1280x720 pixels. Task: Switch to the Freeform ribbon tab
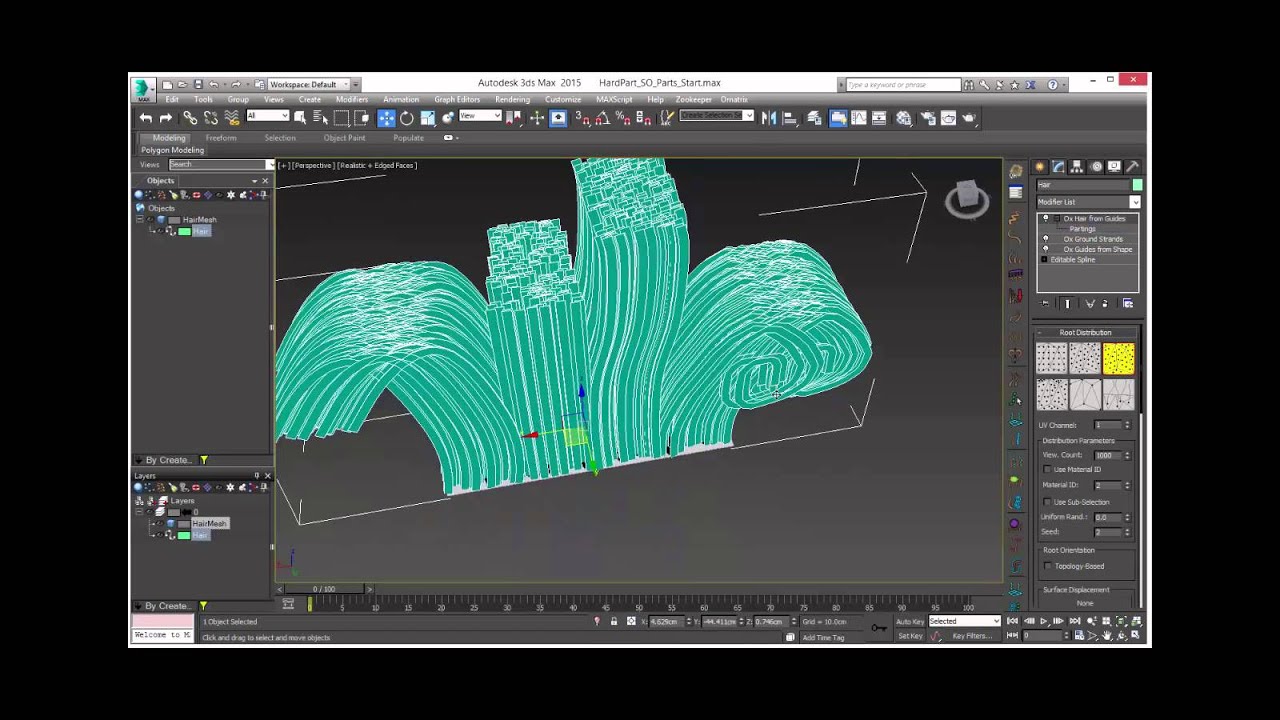pos(221,138)
